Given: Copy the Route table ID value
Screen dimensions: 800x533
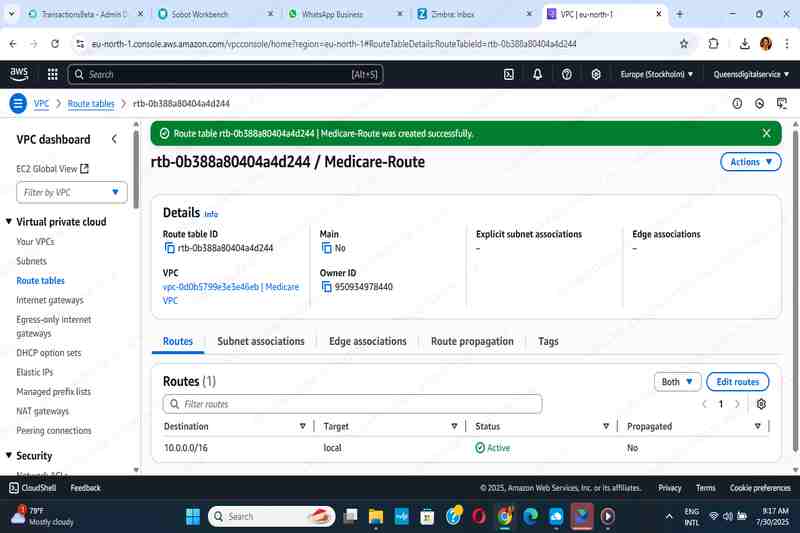Looking at the screenshot, I should (x=169, y=248).
